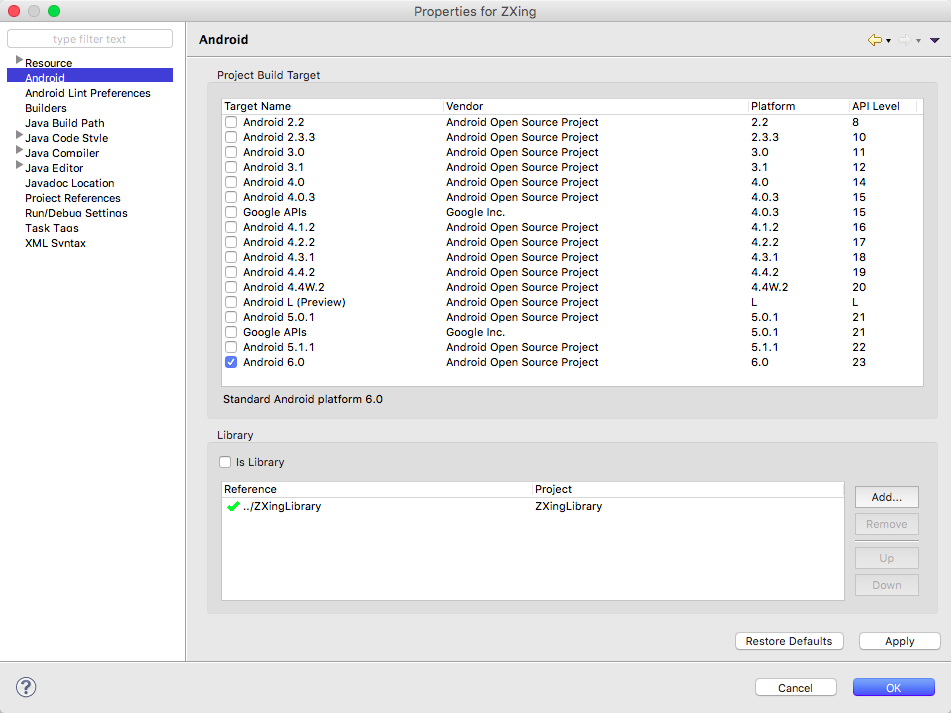Viewport: 951px width, 713px height.
Task: Open the Builders properties page
Action: pyautogui.click(x=46, y=108)
